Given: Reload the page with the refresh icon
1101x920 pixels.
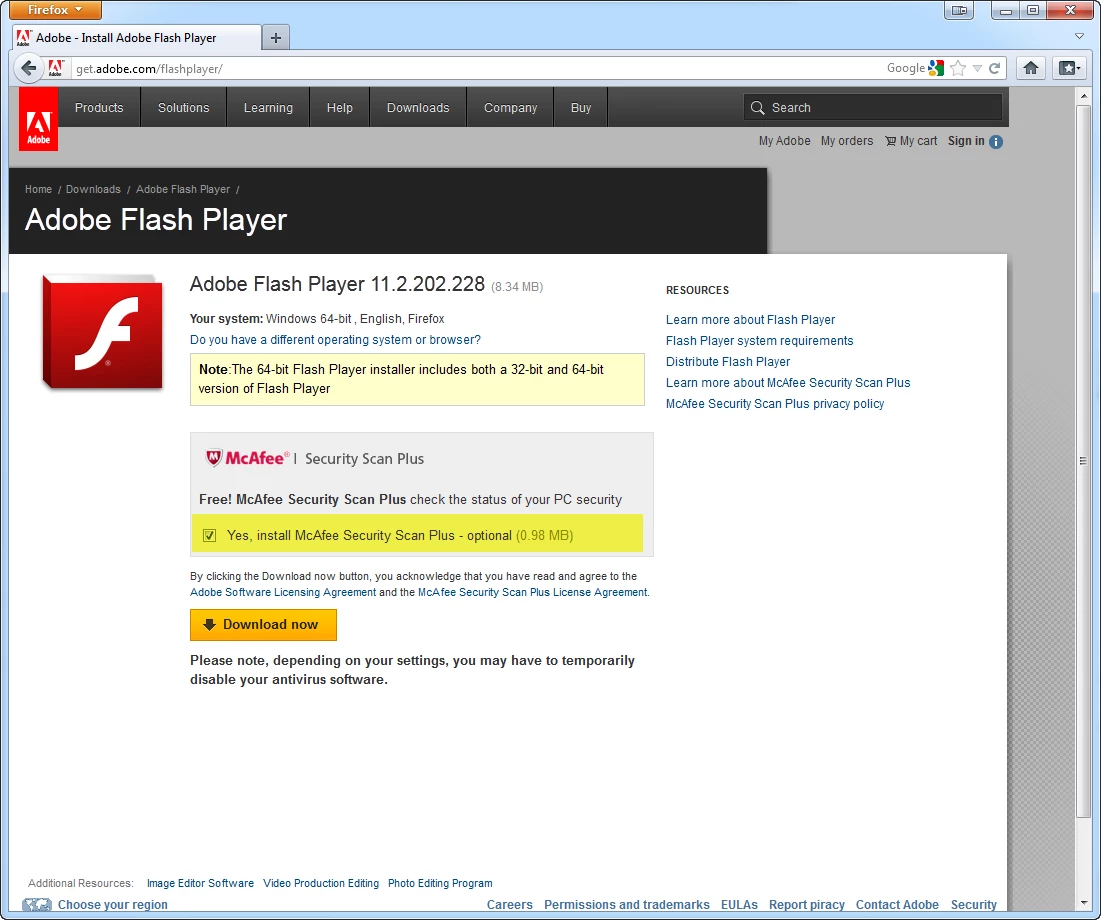Looking at the screenshot, I should [994, 68].
